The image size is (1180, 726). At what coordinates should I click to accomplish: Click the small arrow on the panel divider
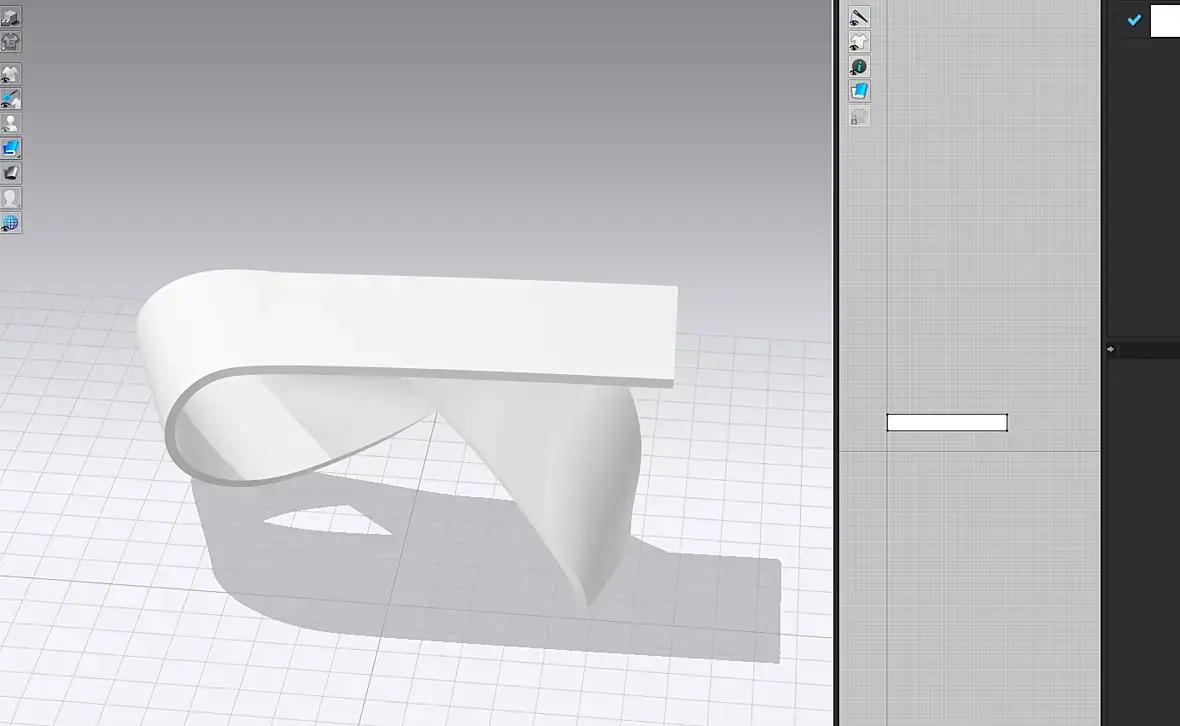[x=1110, y=349]
